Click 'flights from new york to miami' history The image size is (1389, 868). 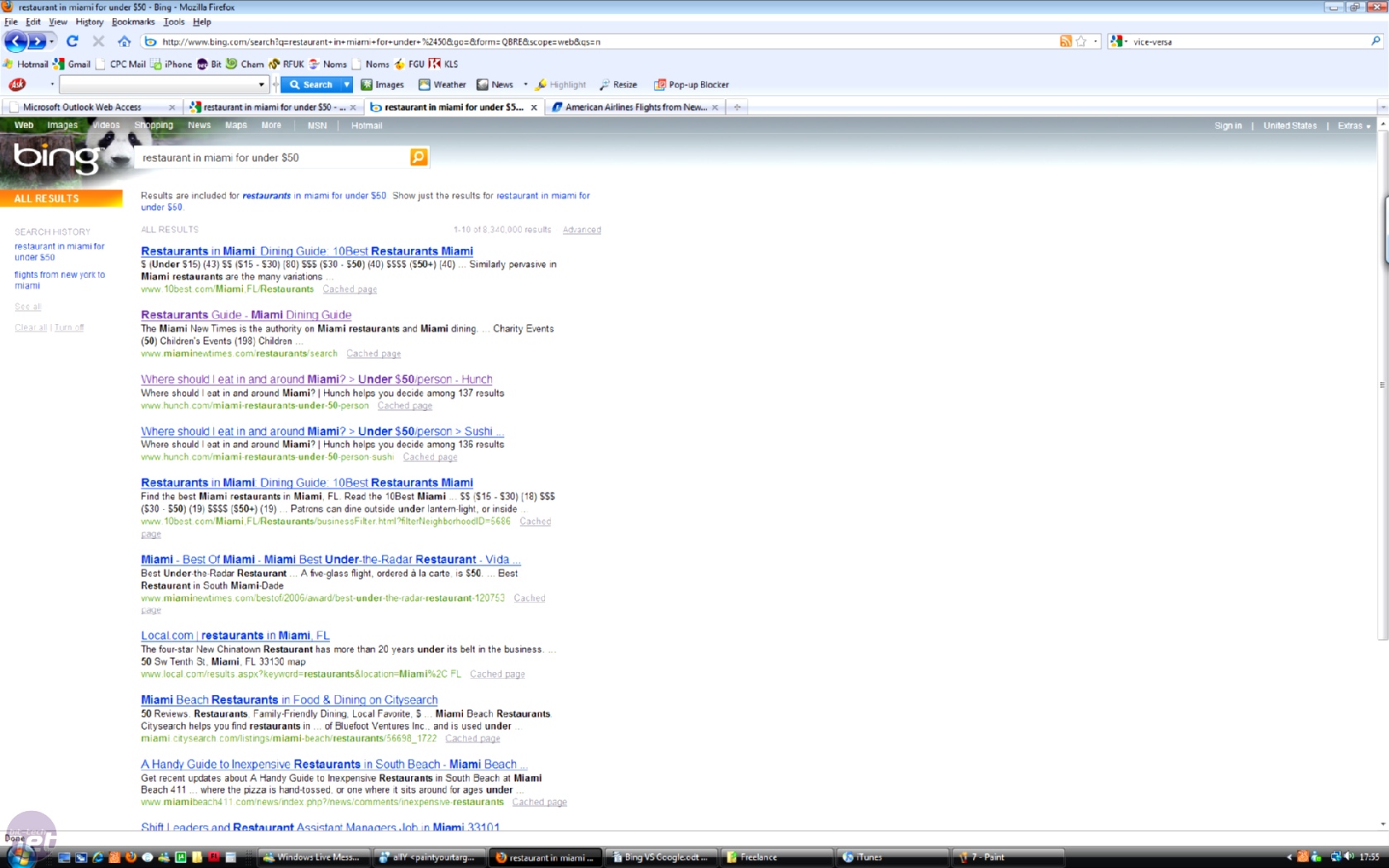[60, 280]
